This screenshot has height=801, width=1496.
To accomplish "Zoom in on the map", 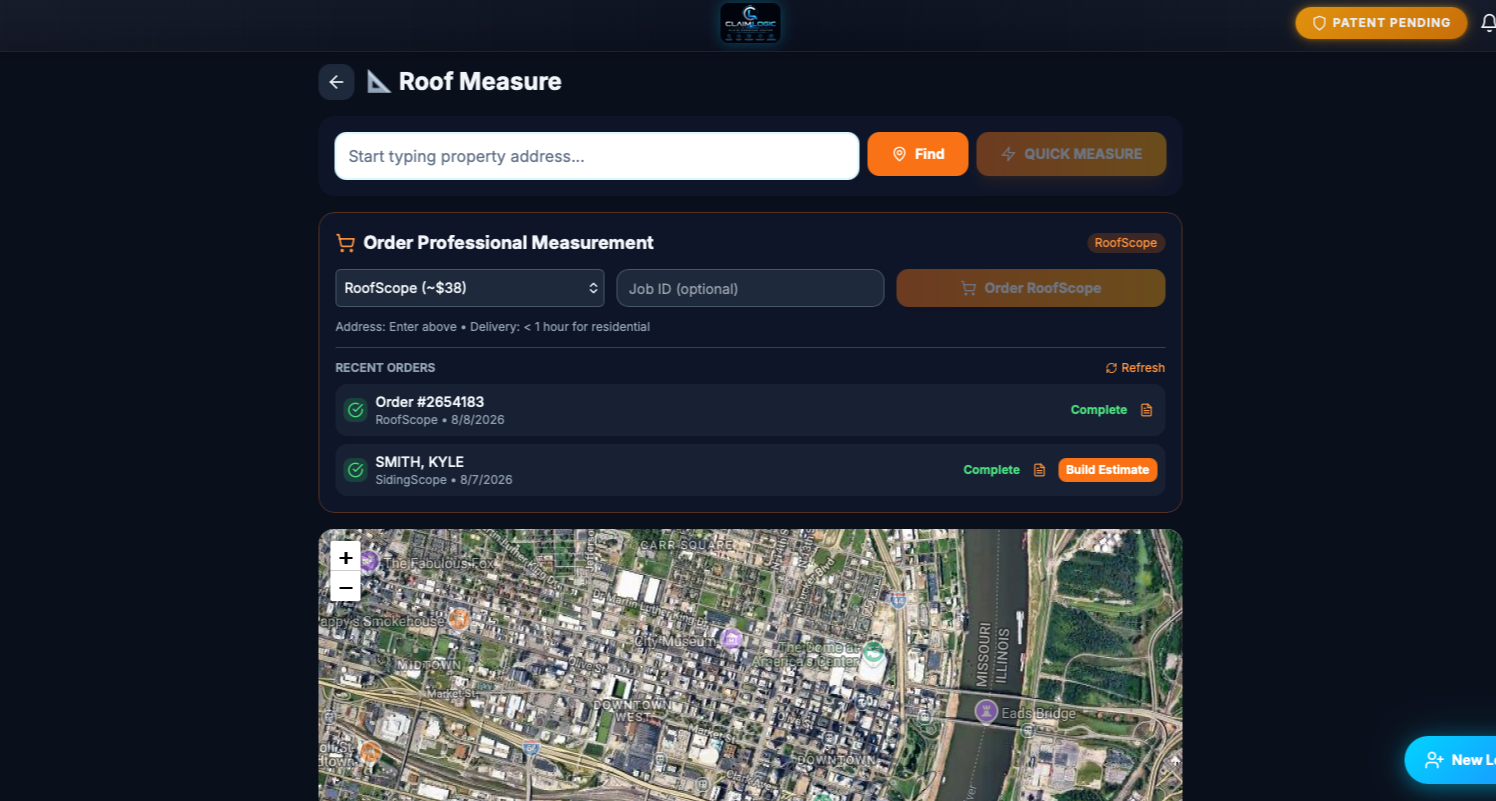I will pyautogui.click(x=346, y=557).
